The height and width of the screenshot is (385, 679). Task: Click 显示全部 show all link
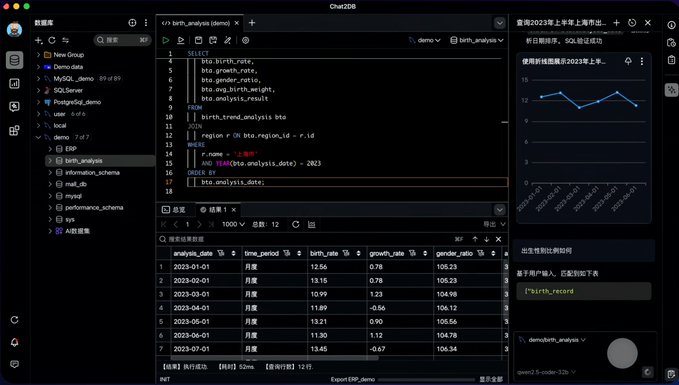pyautogui.click(x=491, y=379)
